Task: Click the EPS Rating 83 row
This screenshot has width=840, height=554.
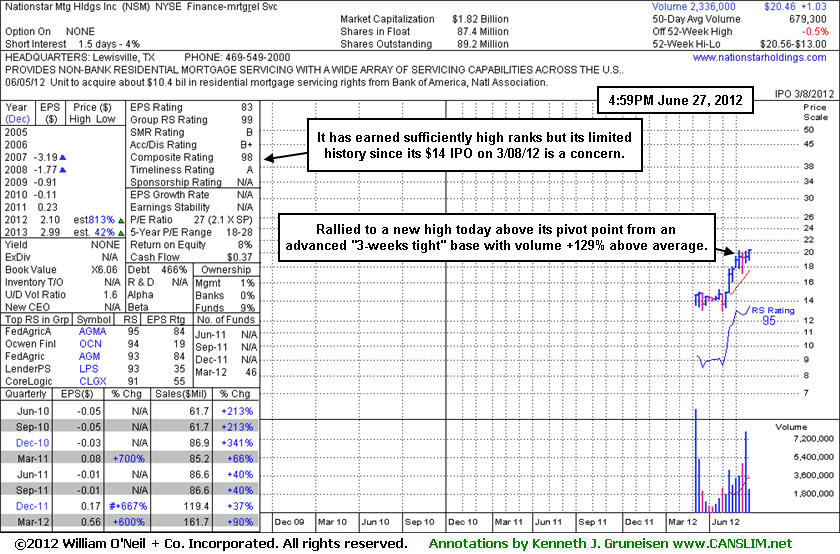Action: (191, 107)
